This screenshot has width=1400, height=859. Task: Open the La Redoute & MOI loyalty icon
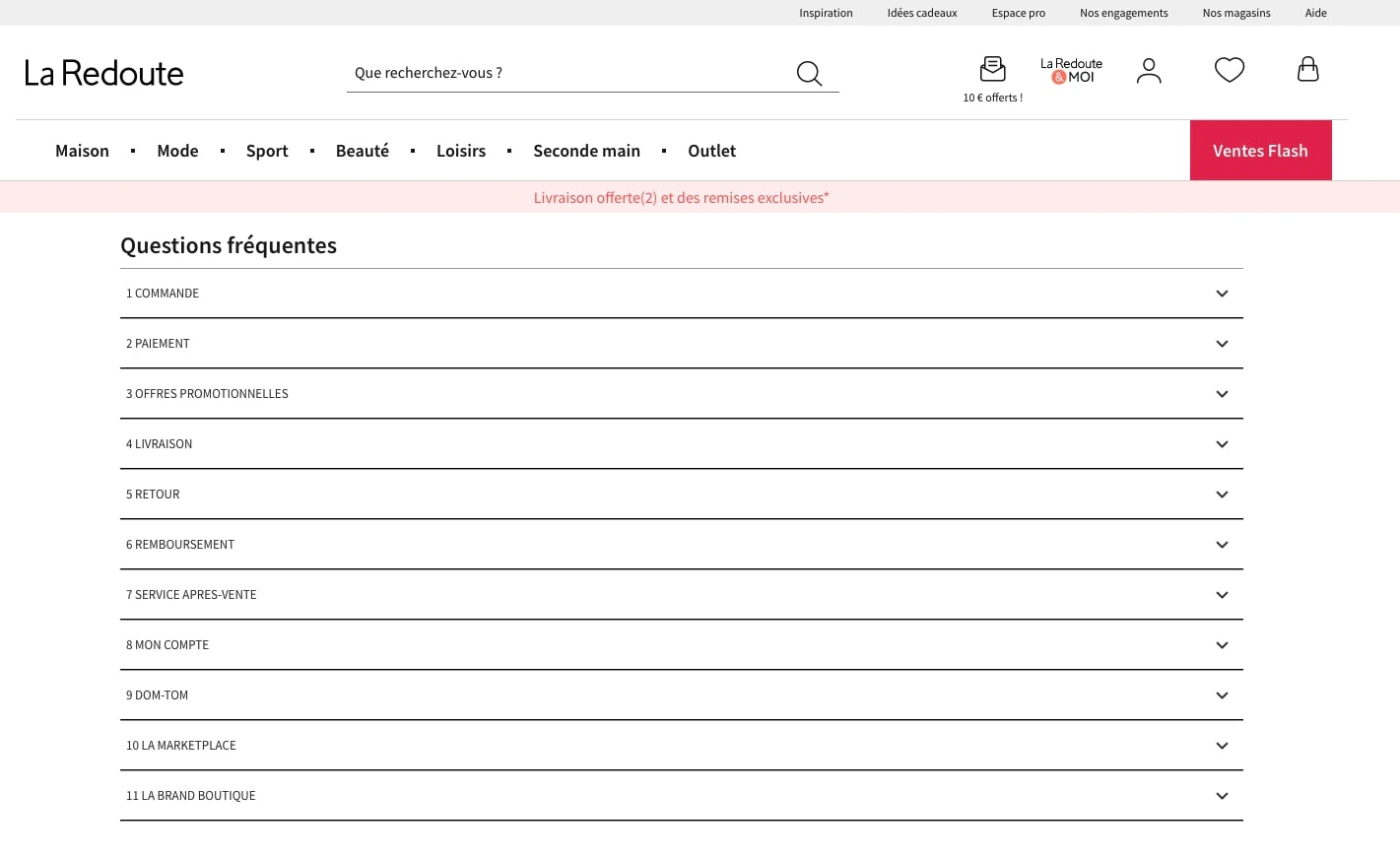pos(1071,70)
